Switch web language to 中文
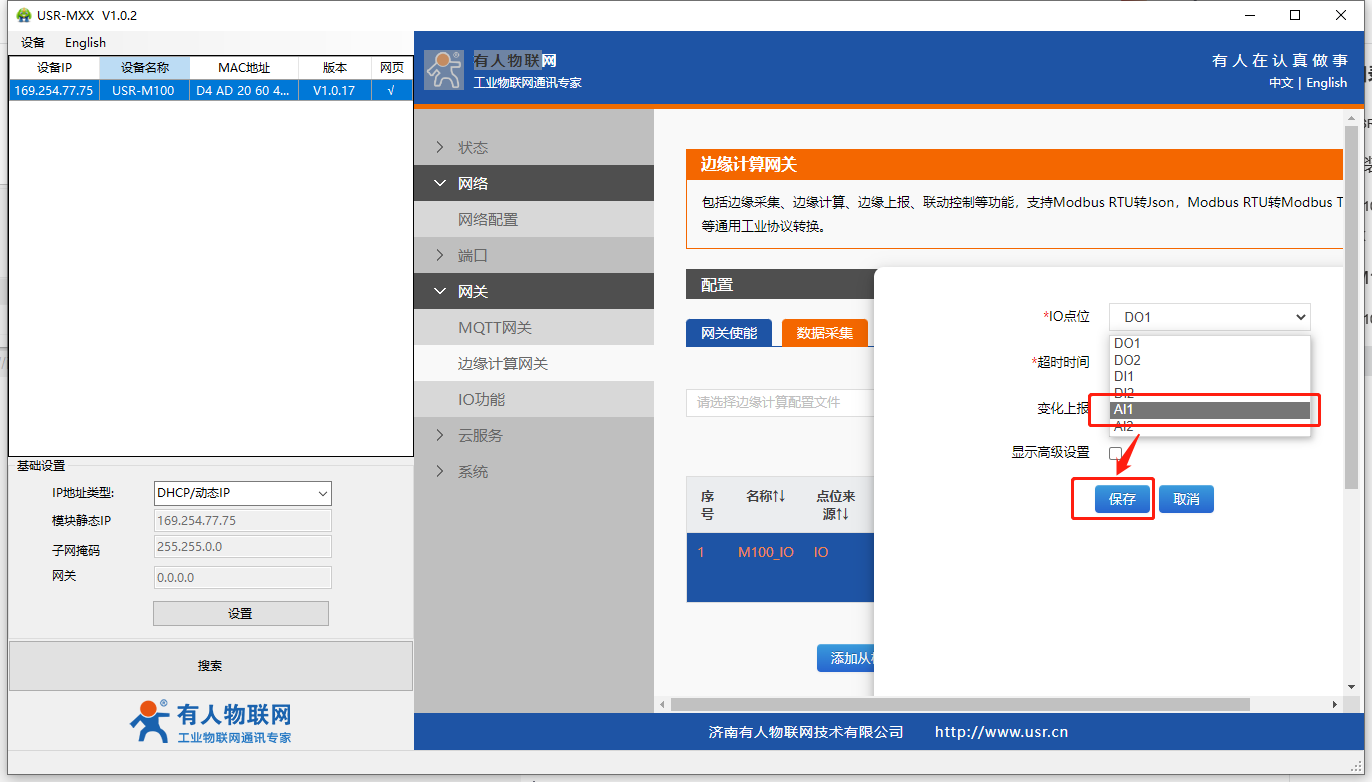Screen dimensions: 1372x782 point(1281,83)
